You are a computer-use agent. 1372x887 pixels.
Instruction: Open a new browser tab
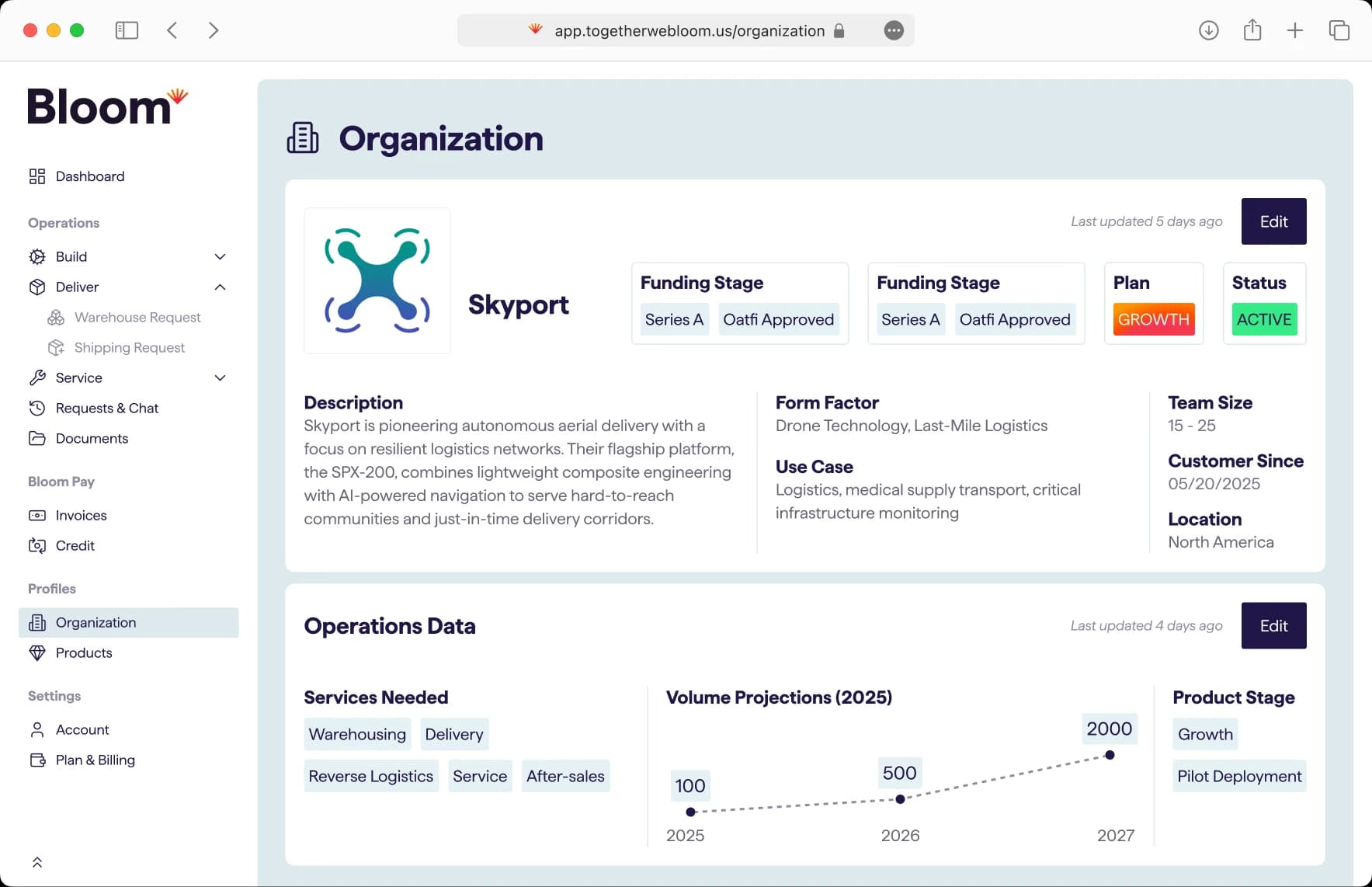[1295, 30]
